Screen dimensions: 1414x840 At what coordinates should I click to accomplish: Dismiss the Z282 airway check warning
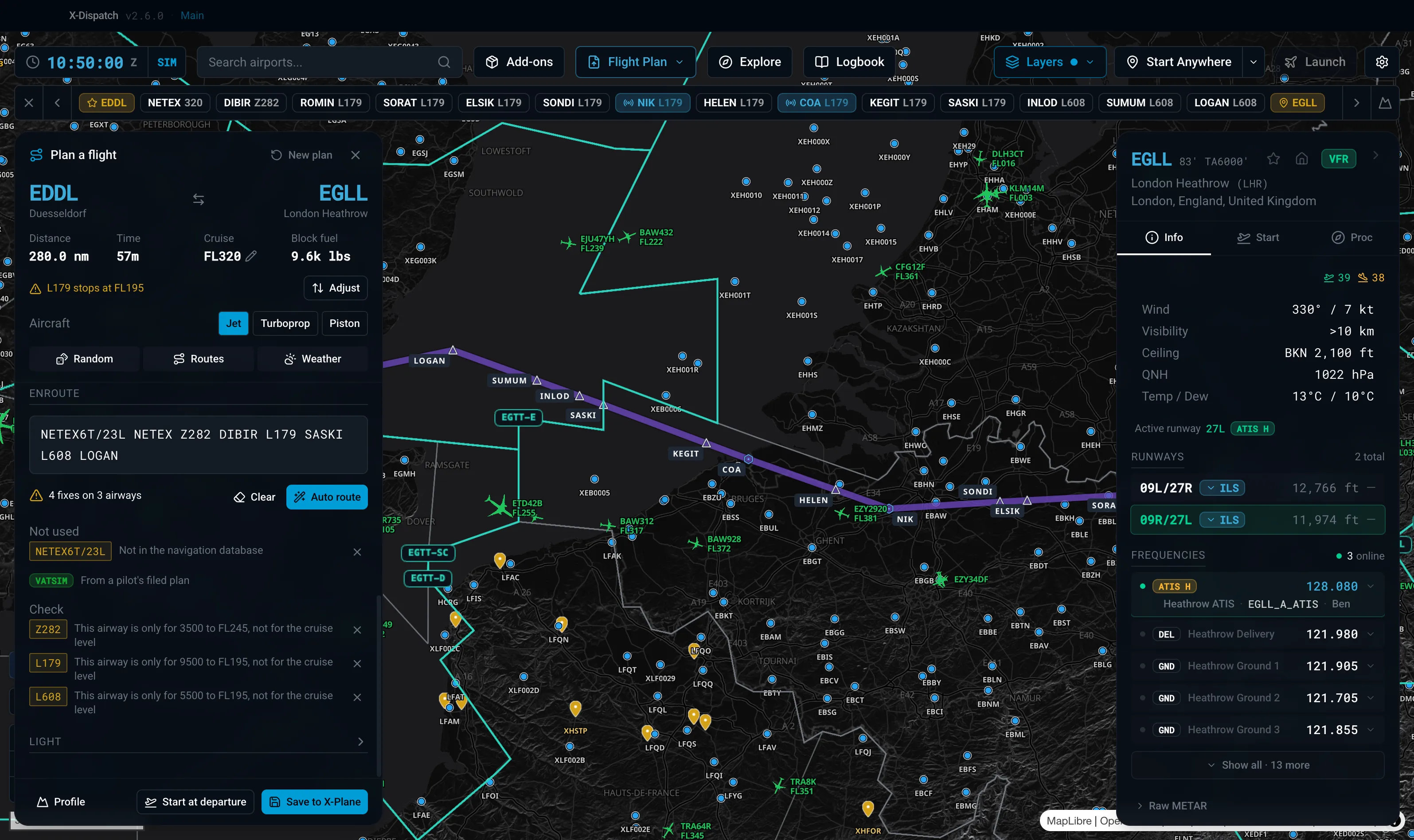tap(357, 630)
